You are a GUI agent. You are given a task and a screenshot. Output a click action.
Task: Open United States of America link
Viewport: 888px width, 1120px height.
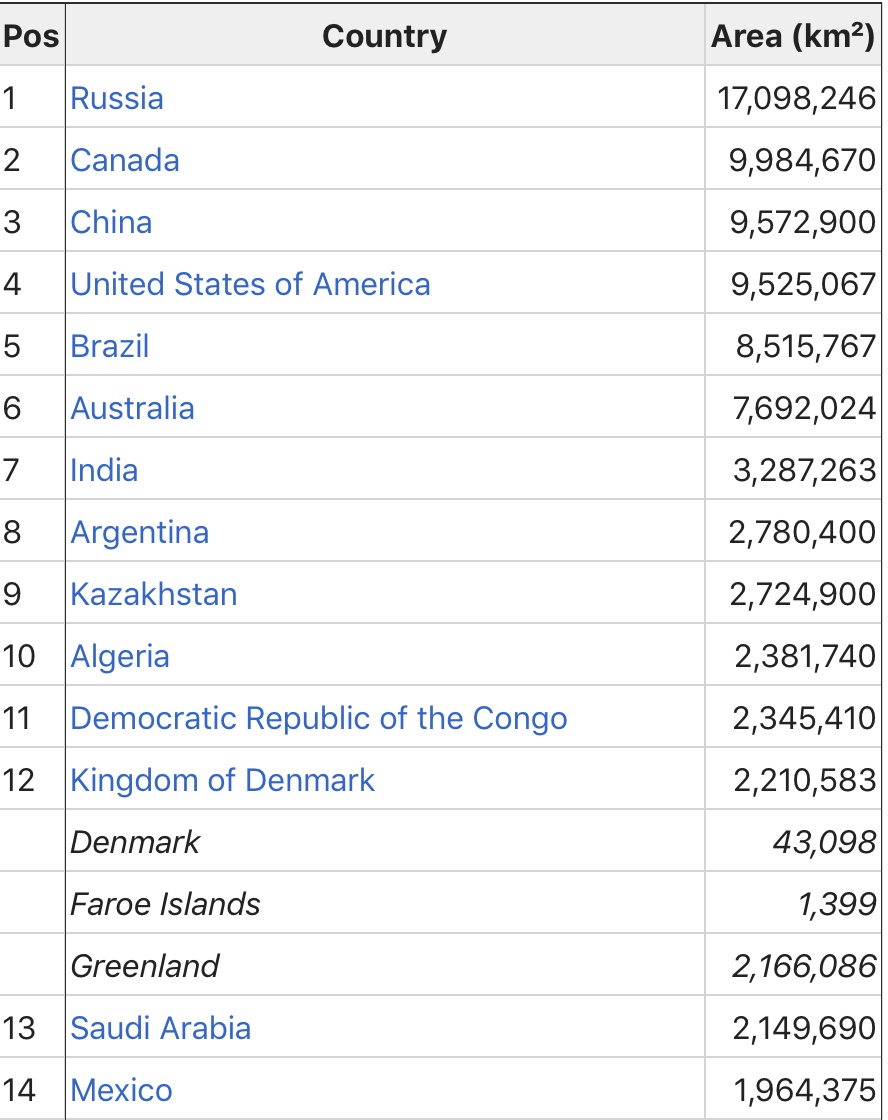tap(250, 284)
